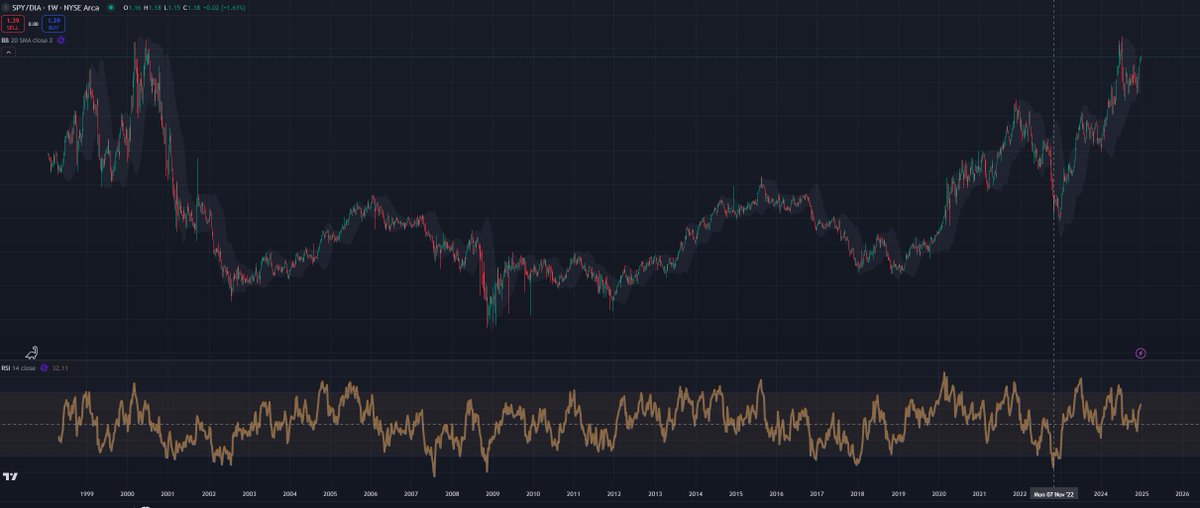This screenshot has width=1200, height=508.
Task: Click the 1999 label on time axis
Action: [x=87, y=494]
